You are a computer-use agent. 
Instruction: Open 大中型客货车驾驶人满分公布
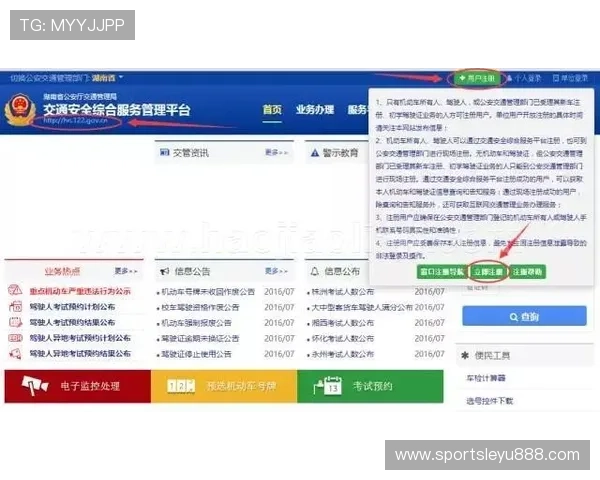(362, 307)
